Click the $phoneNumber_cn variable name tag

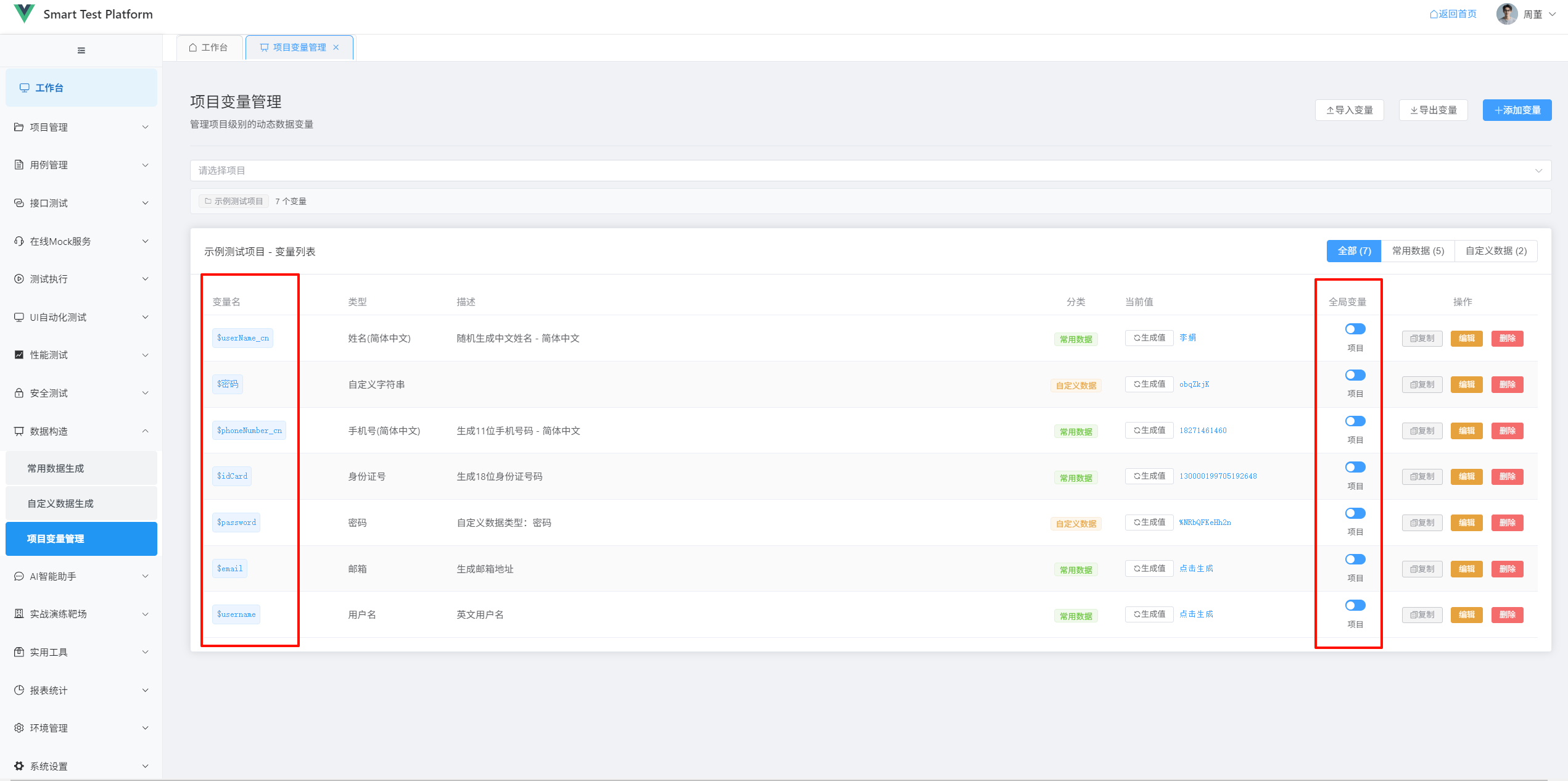click(x=249, y=431)
